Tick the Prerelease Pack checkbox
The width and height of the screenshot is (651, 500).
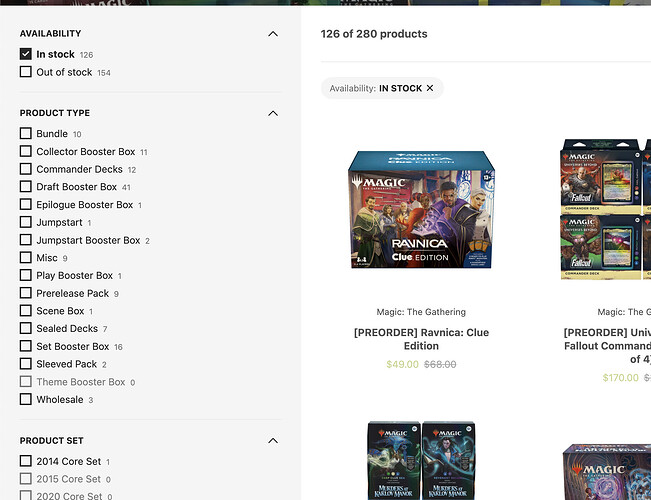pos(26,293)
